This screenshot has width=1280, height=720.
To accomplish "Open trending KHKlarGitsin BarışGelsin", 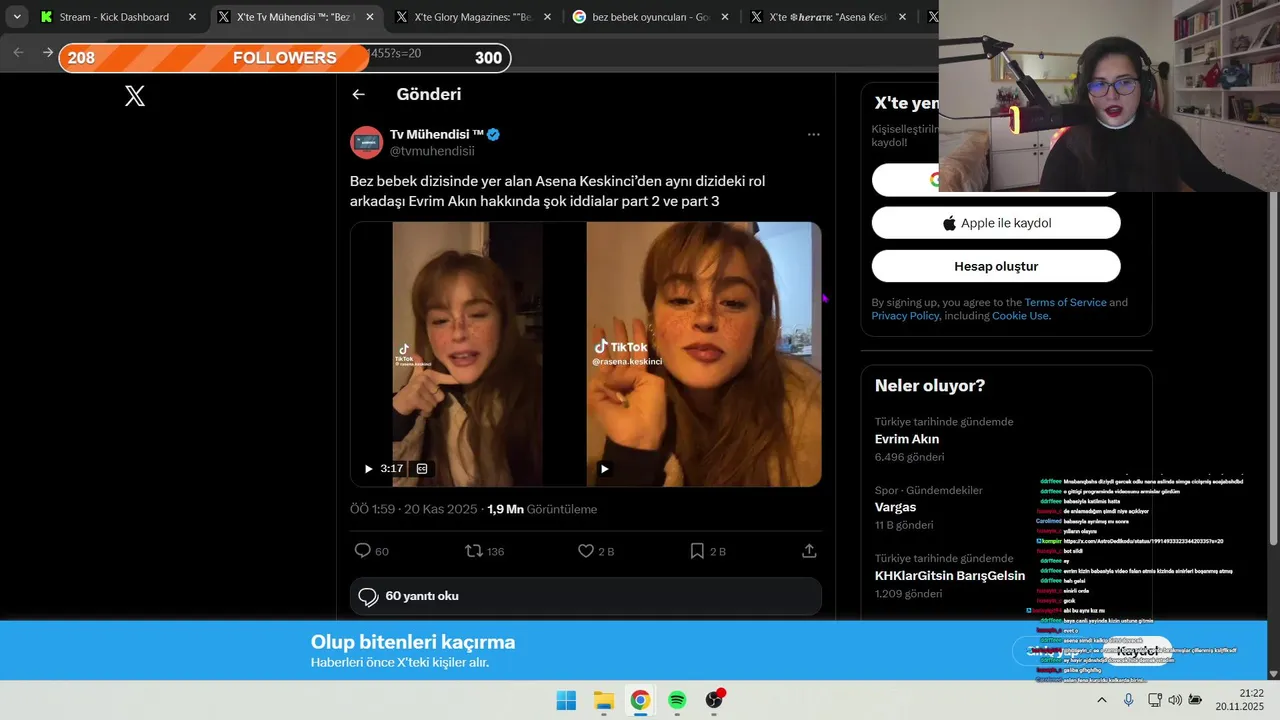I will tap(950, 576).
